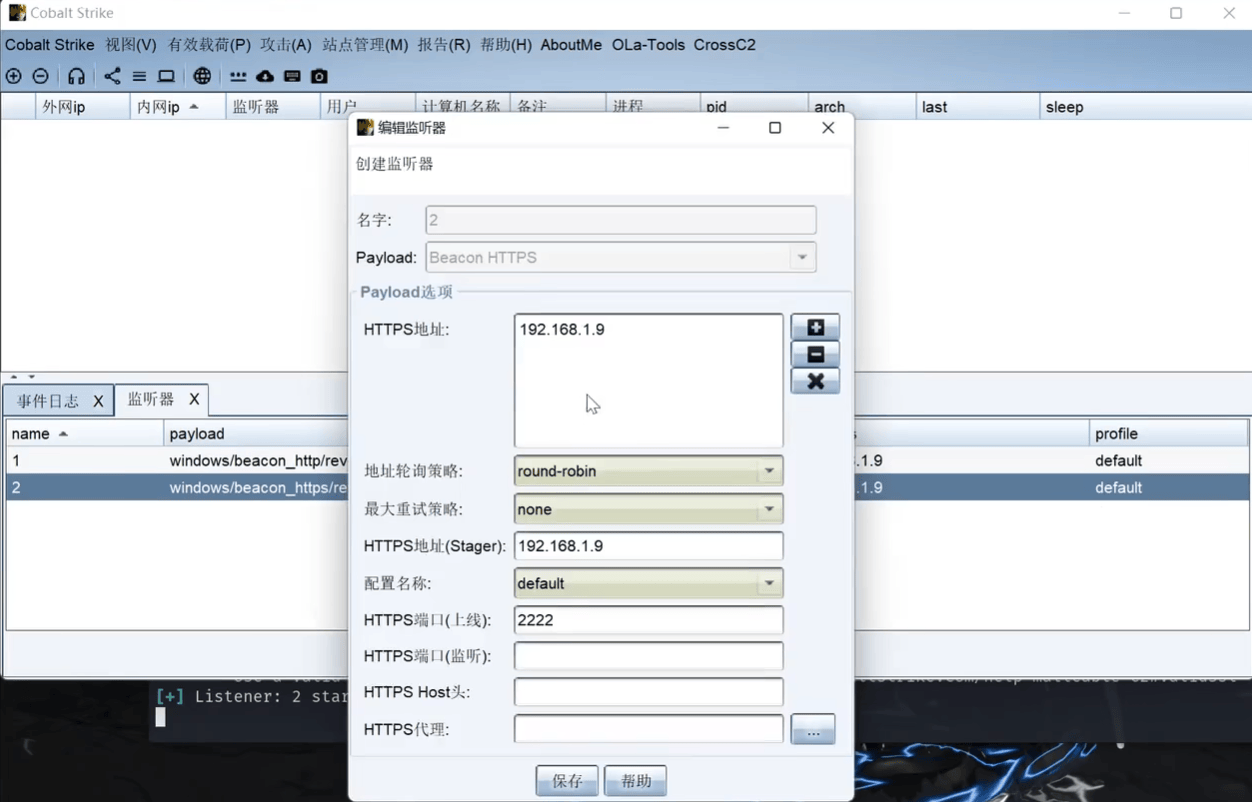The width and height of the screenshot is (1252, 802).
Task: Click the HTTPS代理 input field
Action: (648, 729)
